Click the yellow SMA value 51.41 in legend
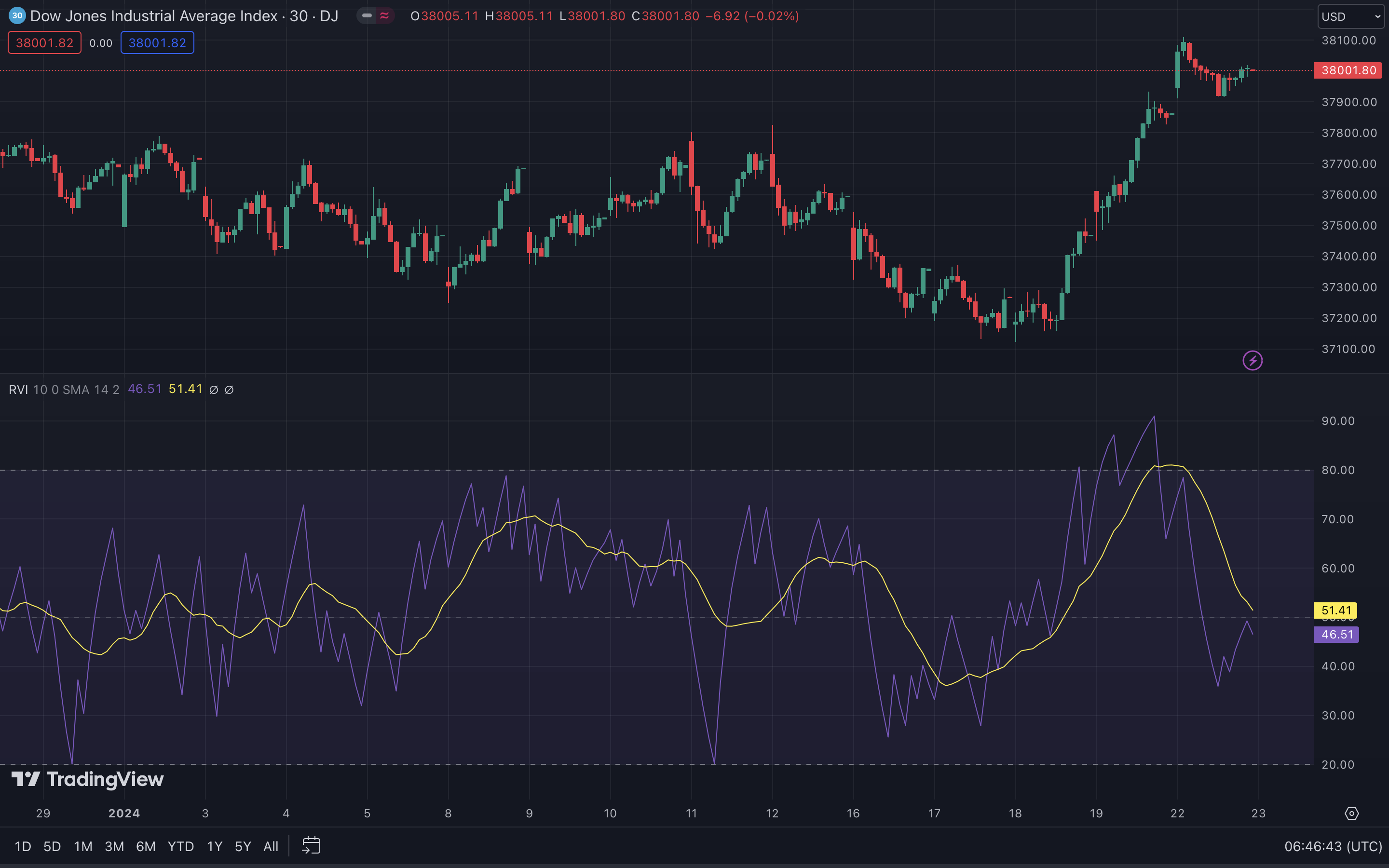 coord(185,389)
